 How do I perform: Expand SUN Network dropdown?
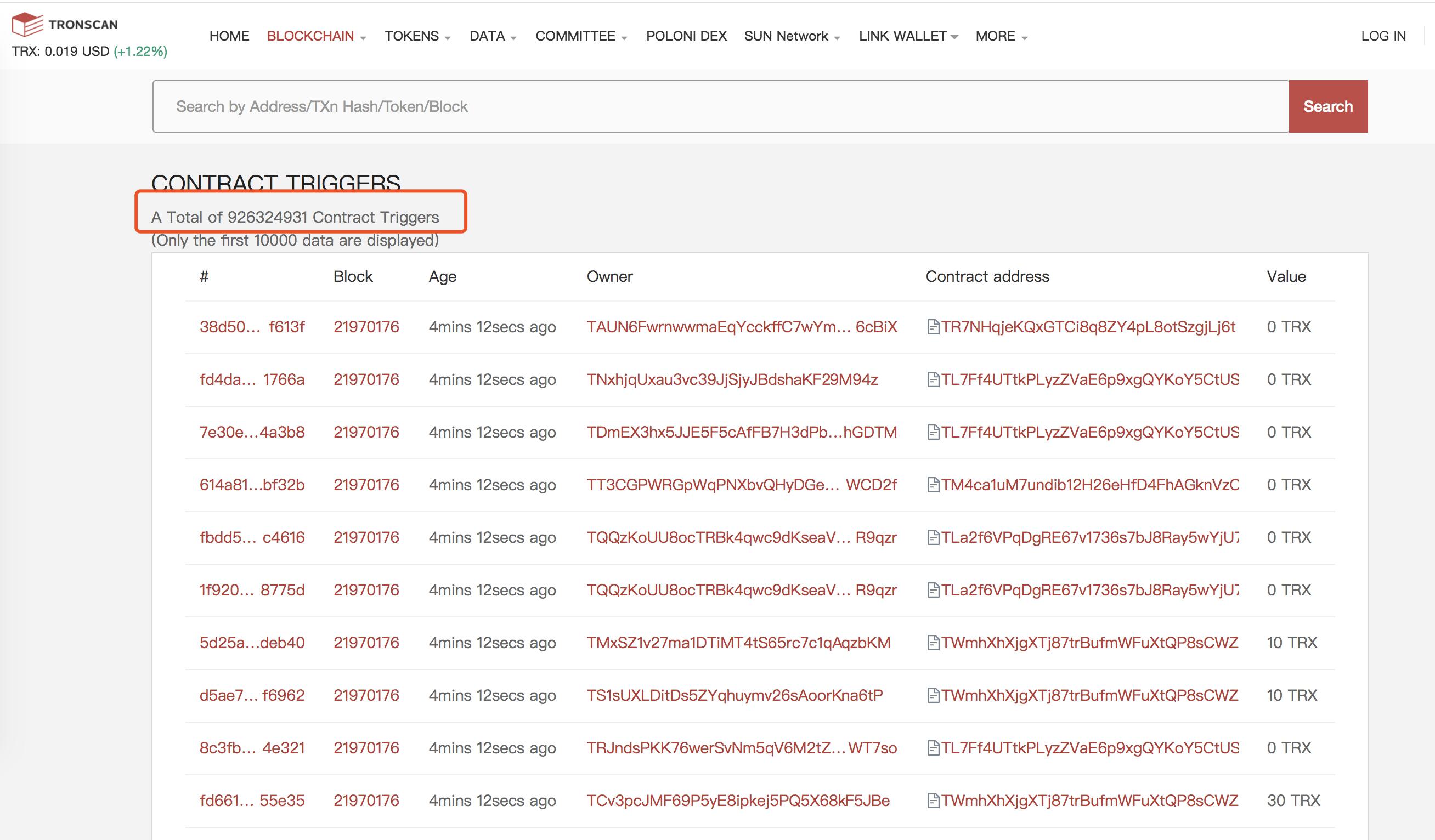click(x=792, y=36)
